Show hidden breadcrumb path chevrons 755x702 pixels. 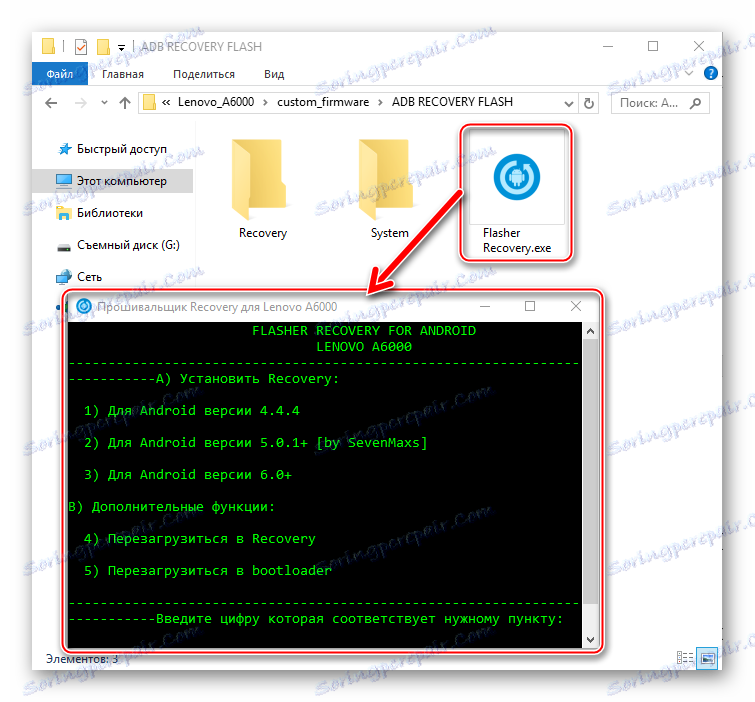166,102
